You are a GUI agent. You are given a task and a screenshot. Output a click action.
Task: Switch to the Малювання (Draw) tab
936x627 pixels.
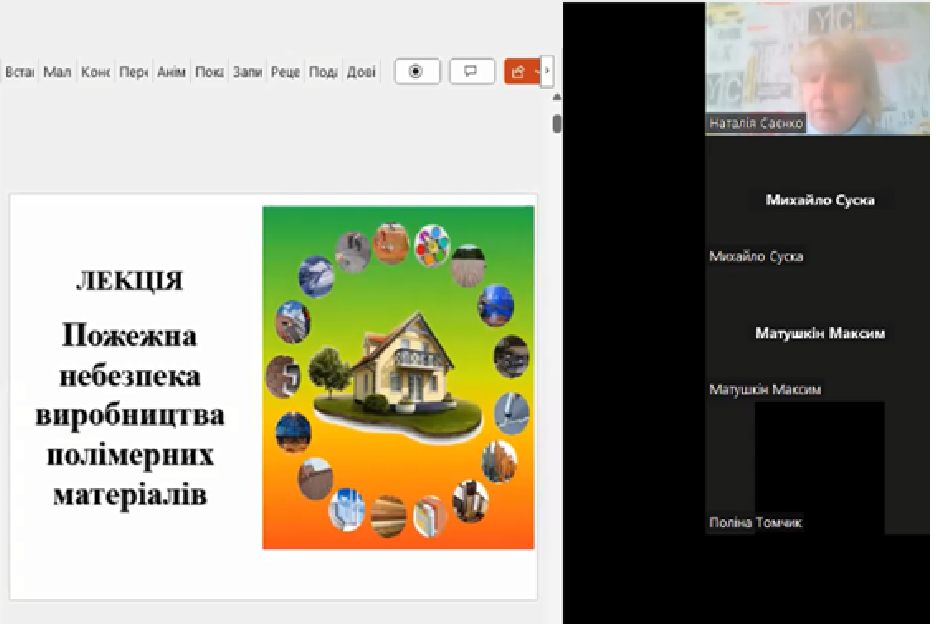coord(57,72)
